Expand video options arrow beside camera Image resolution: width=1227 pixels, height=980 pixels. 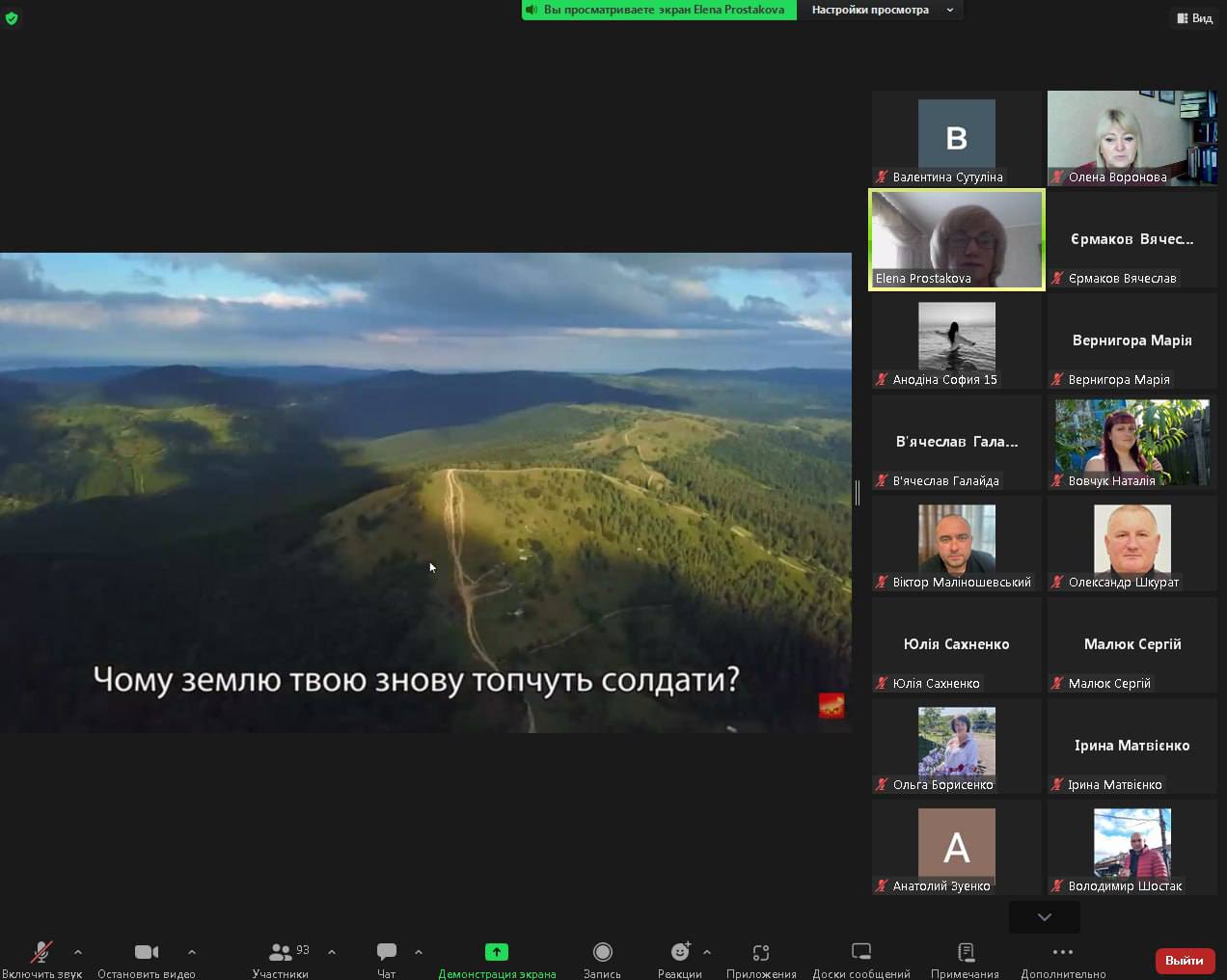pos(192,952)
